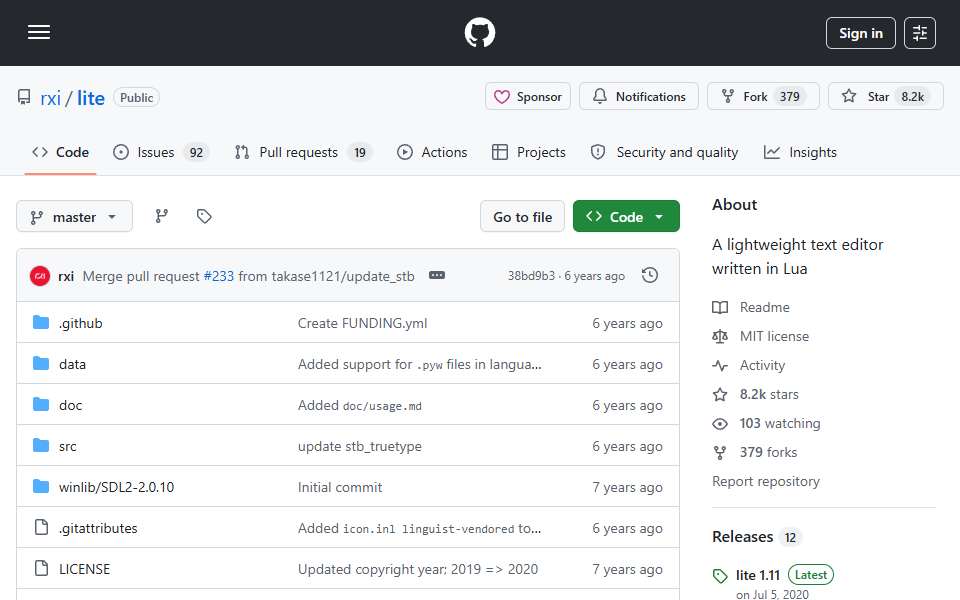Click the Go to file button
Viewport: 960px width, 600px height.
[522, 216]
